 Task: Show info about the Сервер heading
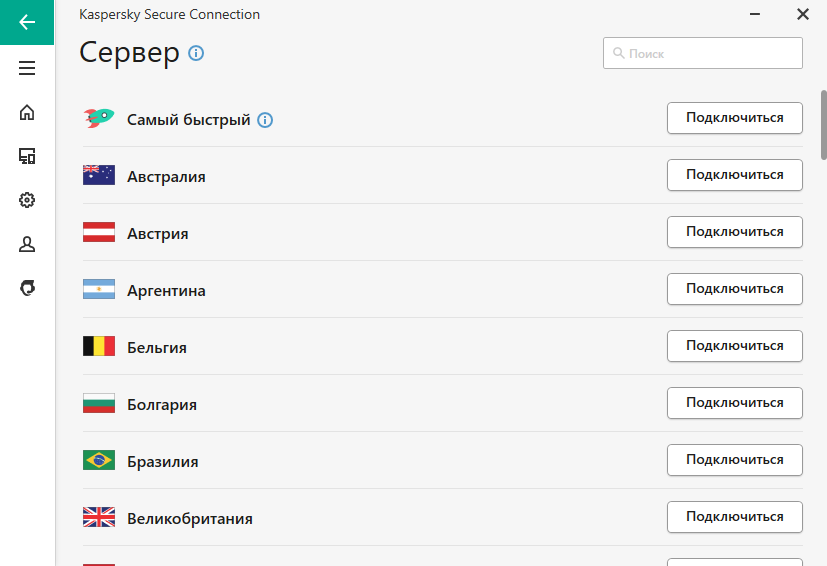[196, 53]
